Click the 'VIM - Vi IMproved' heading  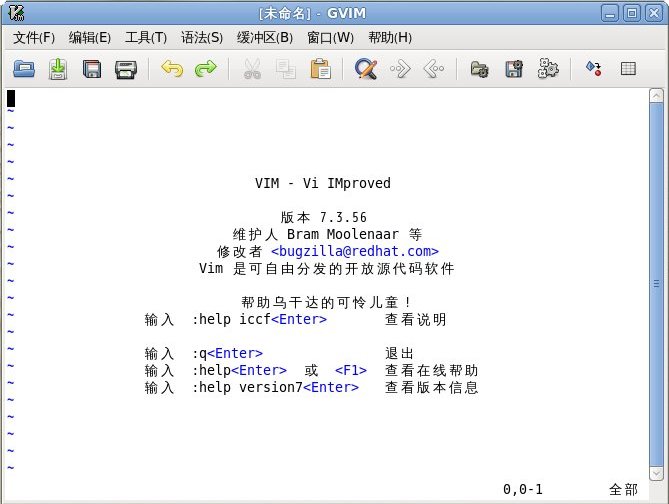point(323,183)
